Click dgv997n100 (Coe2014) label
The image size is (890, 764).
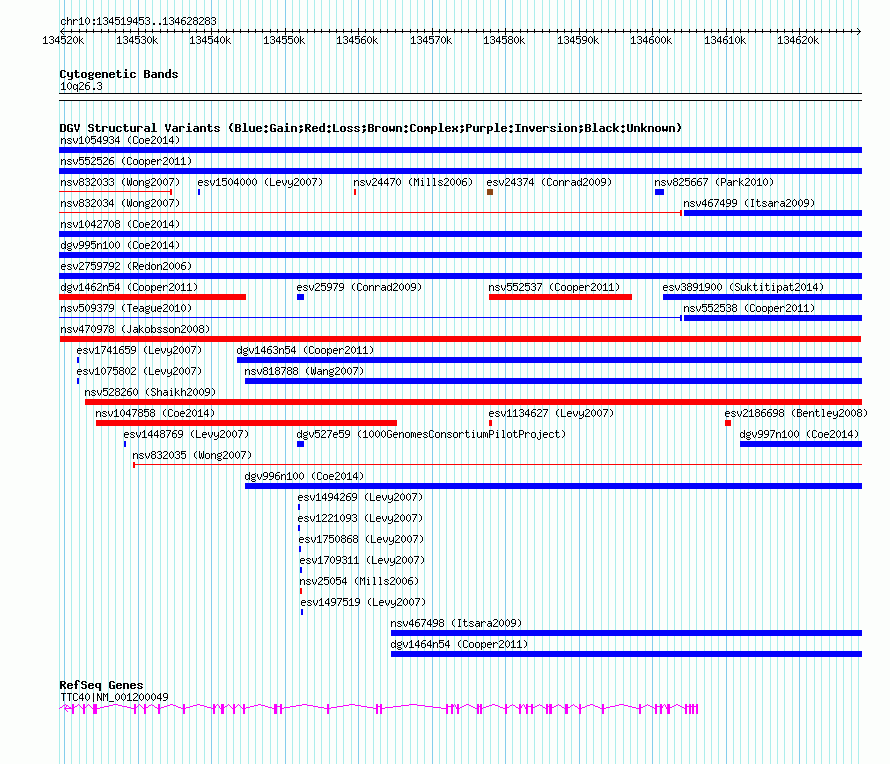799,434
